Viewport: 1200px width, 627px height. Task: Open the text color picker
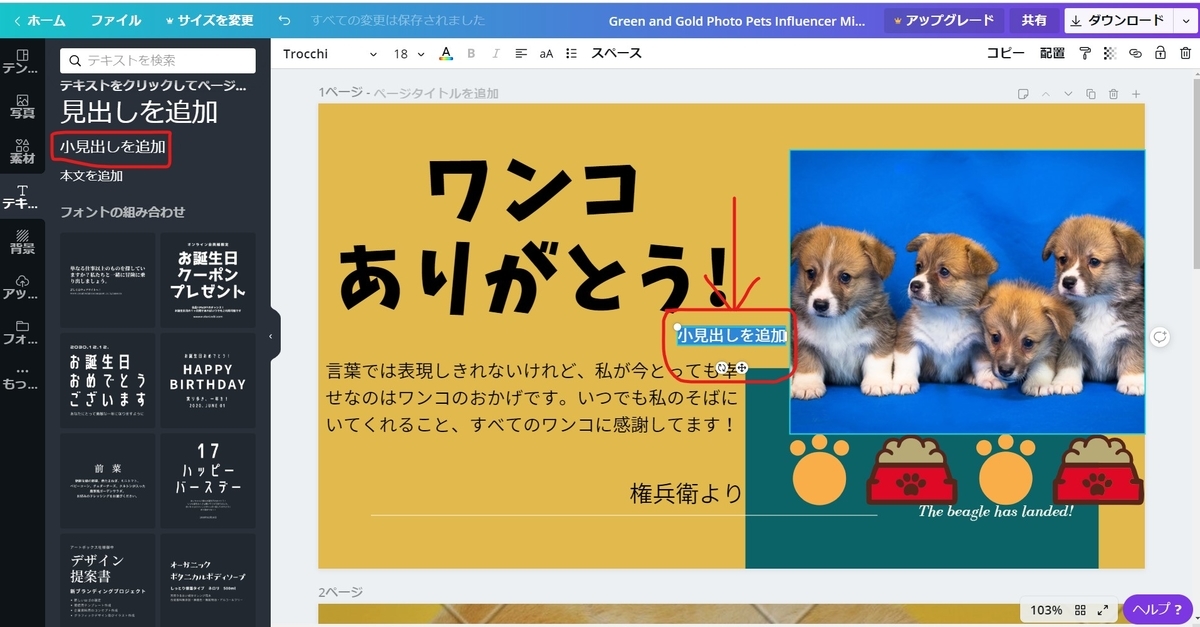445,53
